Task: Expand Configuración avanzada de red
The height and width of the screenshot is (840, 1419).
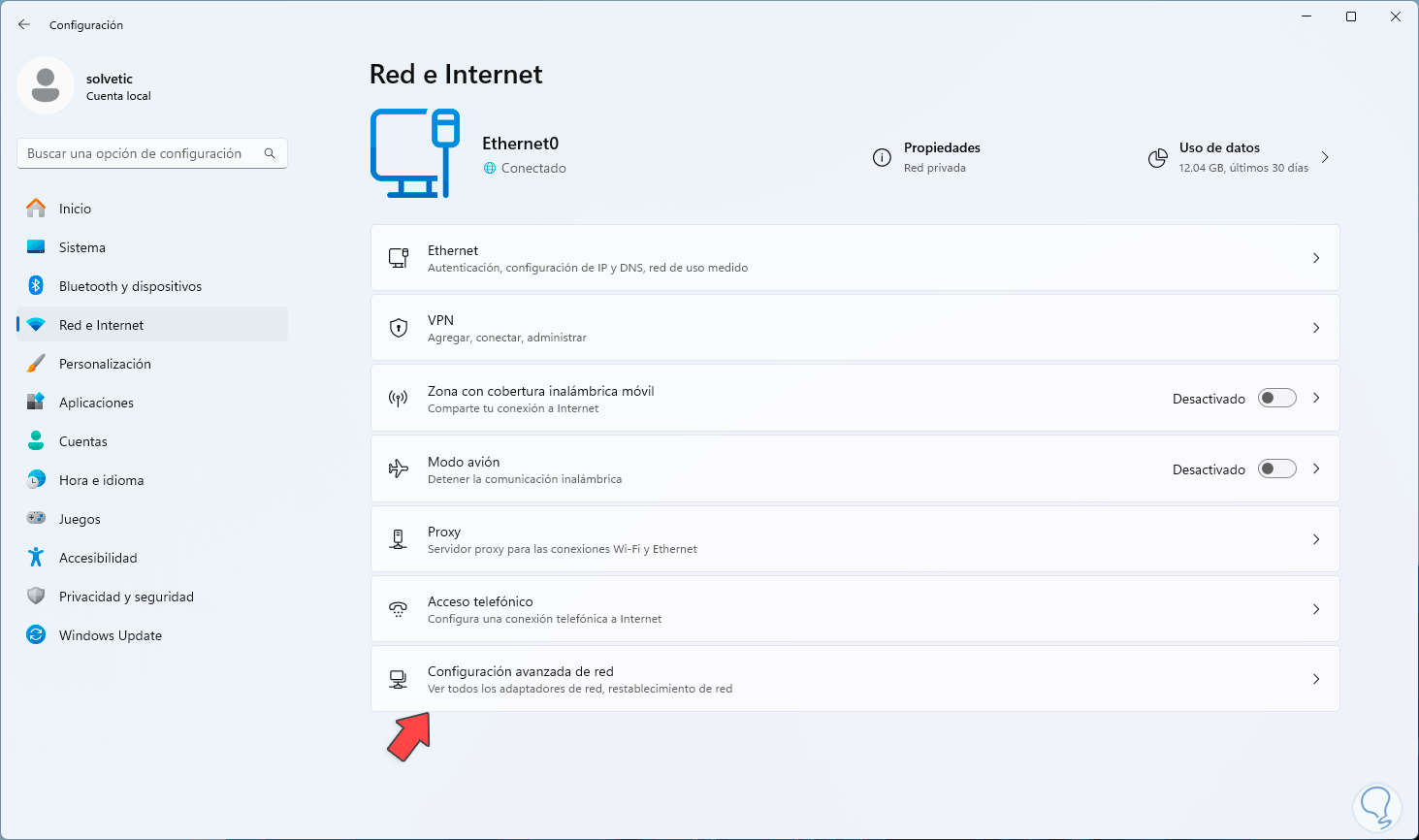Action: point(1316,678)
